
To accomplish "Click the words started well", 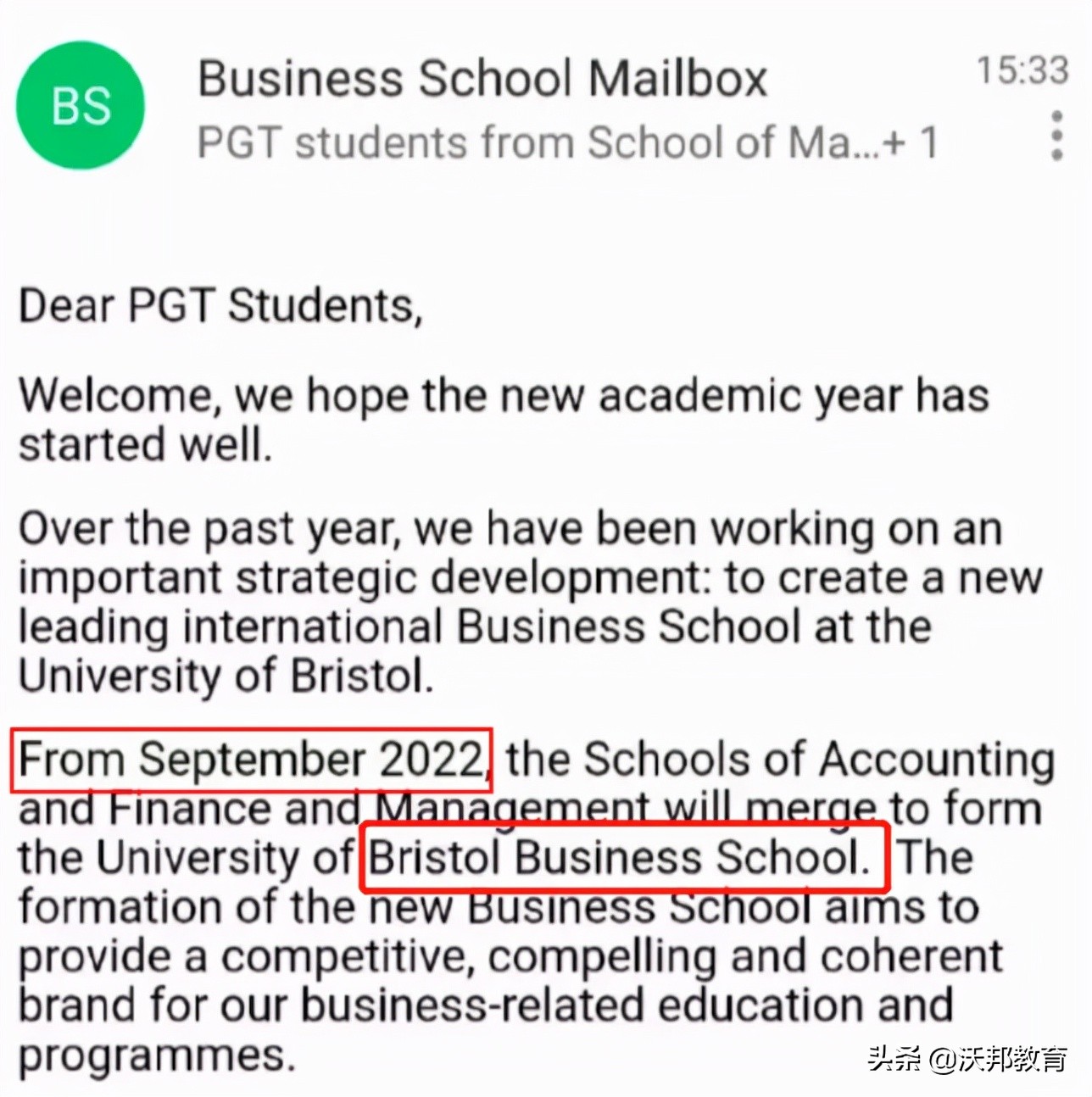I will point(144,446).
